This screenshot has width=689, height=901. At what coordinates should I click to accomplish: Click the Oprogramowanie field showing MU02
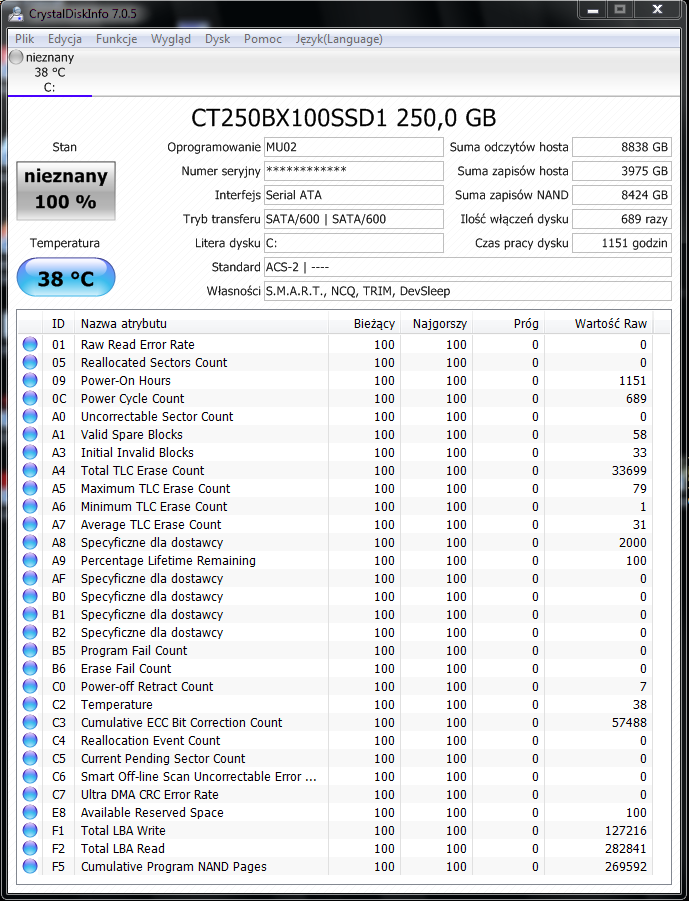pos(353,147)
